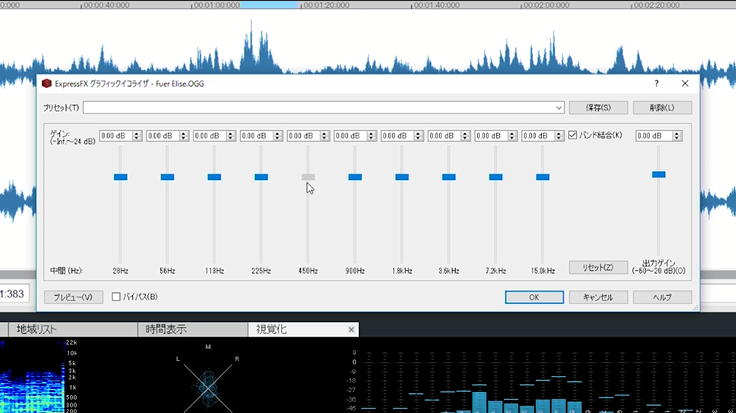Click the キャンセル button
Image resolution: width=736 pixels, height=413 pixels.
pyautogui.click(x=598, y=297)
